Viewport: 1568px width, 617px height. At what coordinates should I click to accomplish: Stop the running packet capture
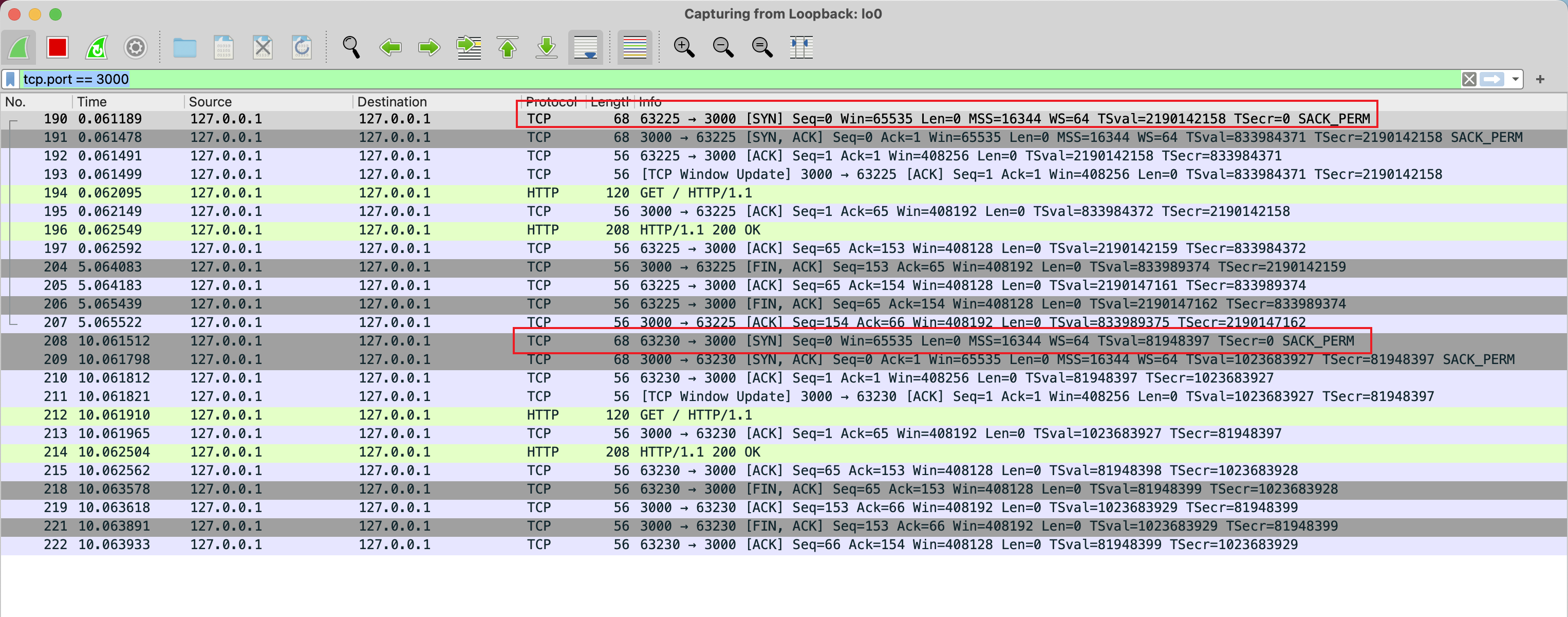[x=57, y=47]
